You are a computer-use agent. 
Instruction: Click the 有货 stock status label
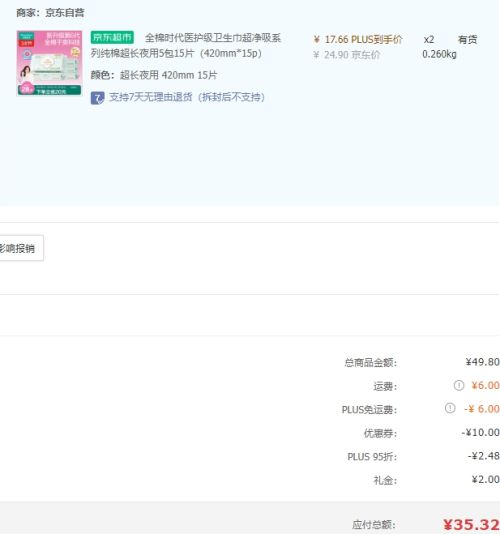coord(467,40)
